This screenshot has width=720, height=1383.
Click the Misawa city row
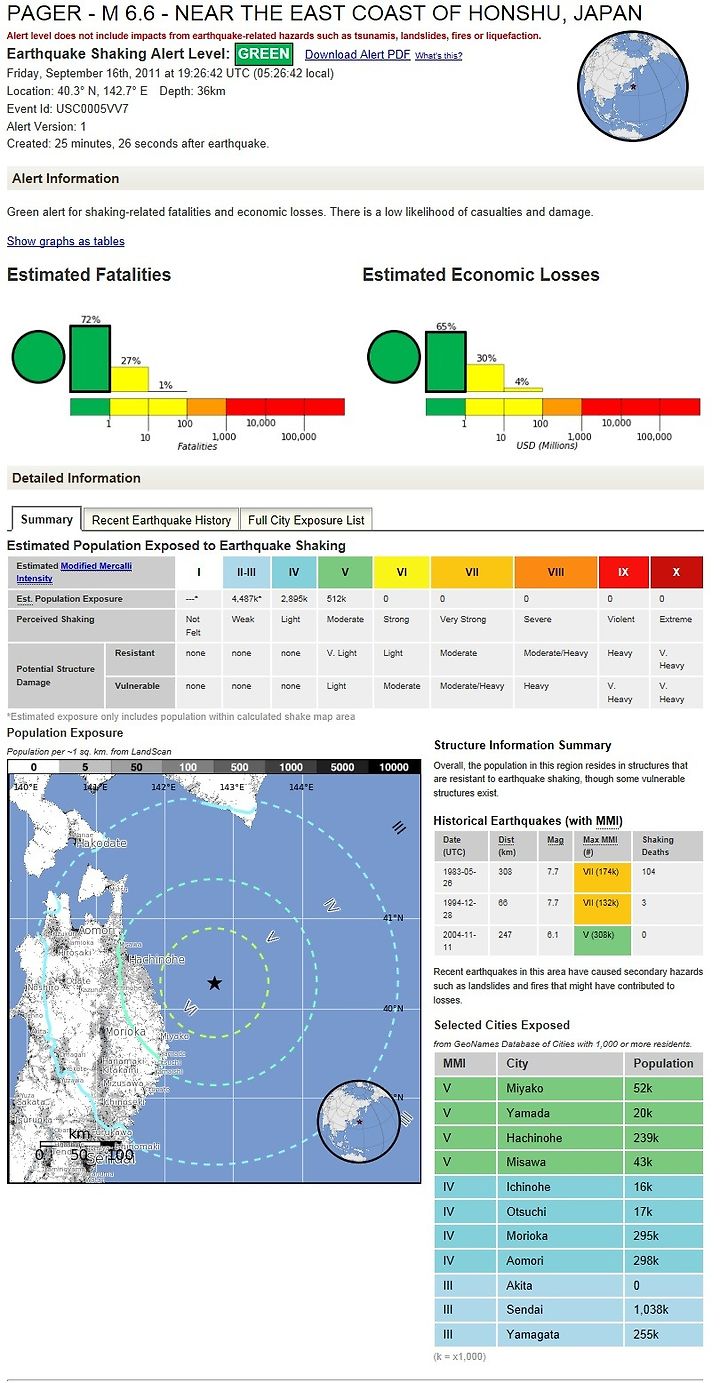tap(569, 1162)
